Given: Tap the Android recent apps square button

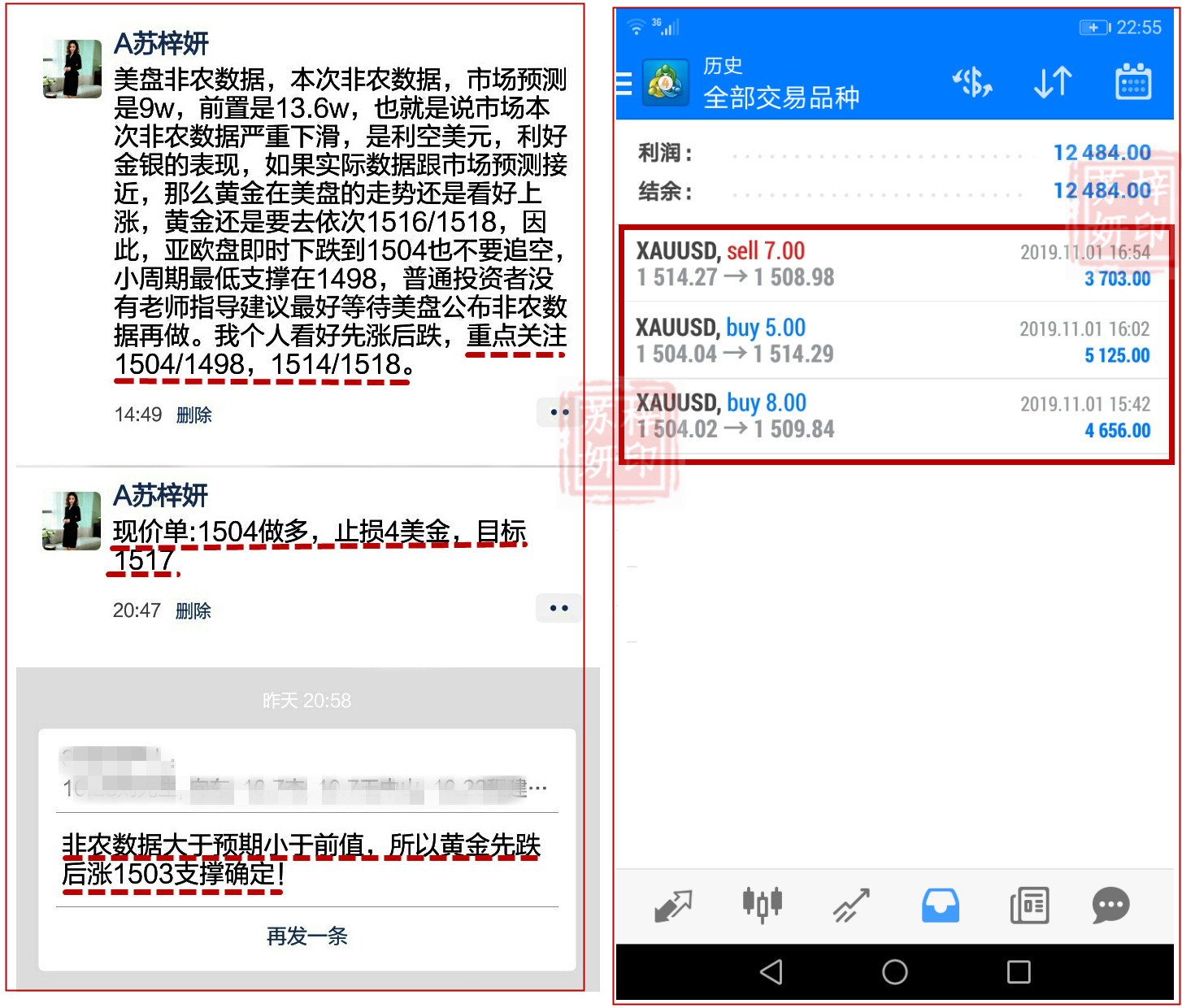Looking at the screenshot, I should (x=1019, y=972).
